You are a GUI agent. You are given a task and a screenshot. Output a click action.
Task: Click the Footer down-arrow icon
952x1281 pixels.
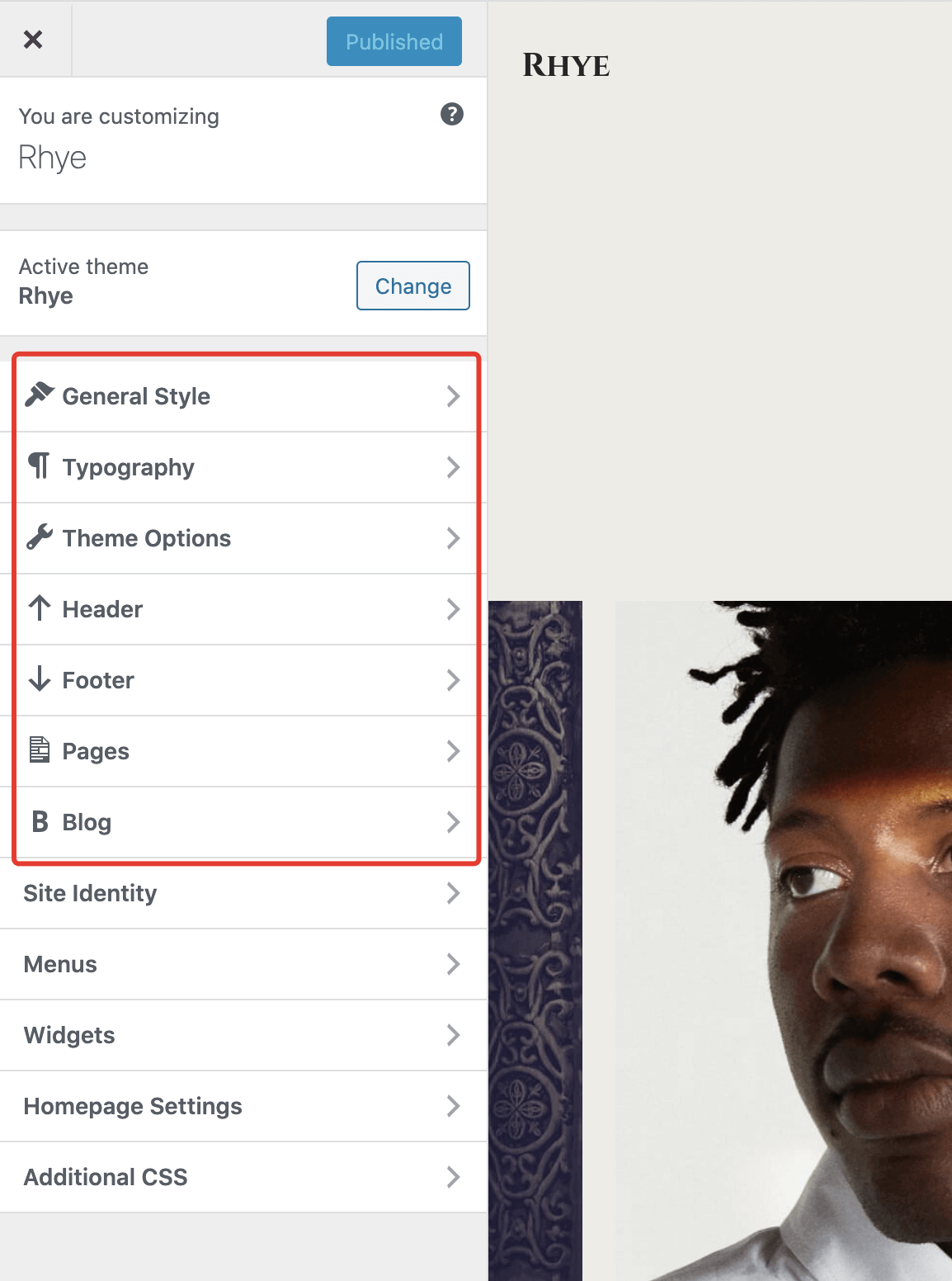40,679
